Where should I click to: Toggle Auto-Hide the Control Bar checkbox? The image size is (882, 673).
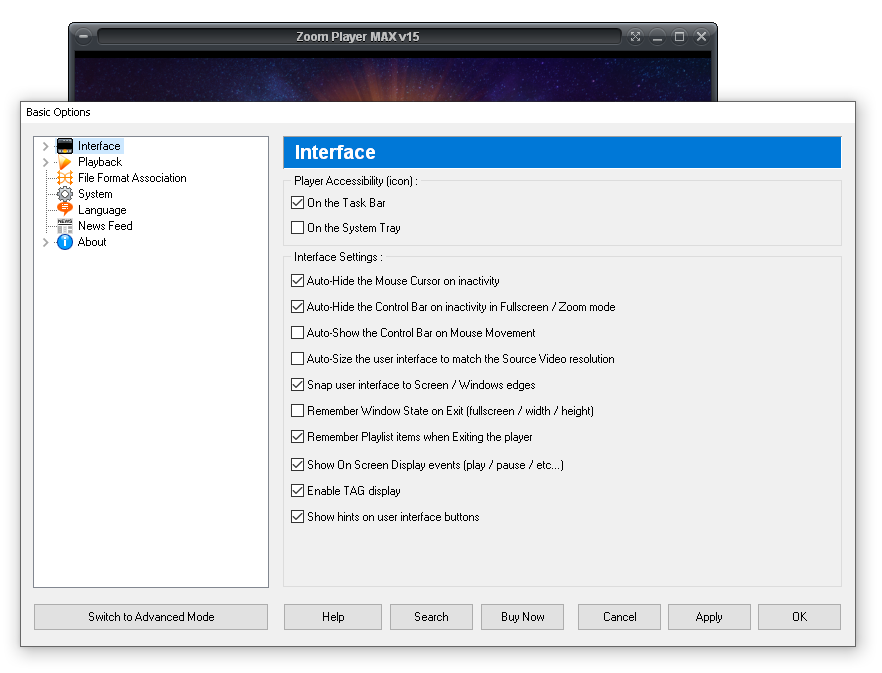[x=298, y=307]
